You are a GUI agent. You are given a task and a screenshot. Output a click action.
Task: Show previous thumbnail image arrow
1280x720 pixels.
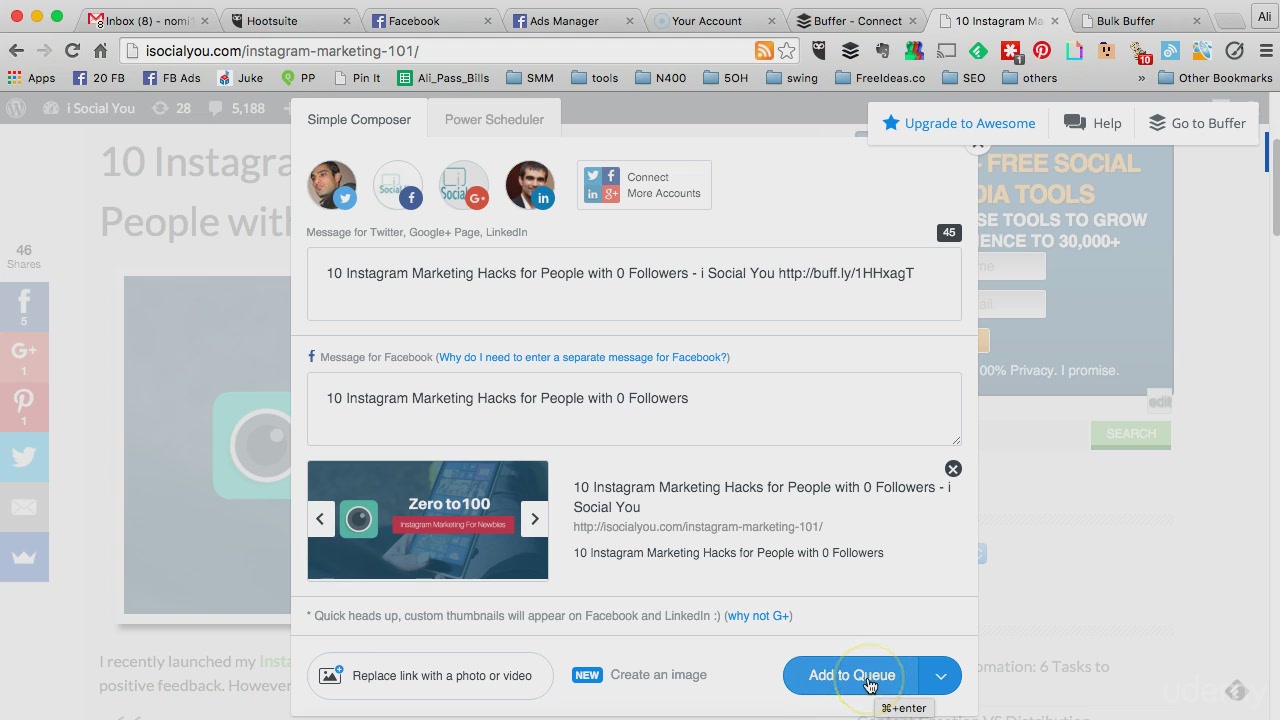tap(320, 519)
